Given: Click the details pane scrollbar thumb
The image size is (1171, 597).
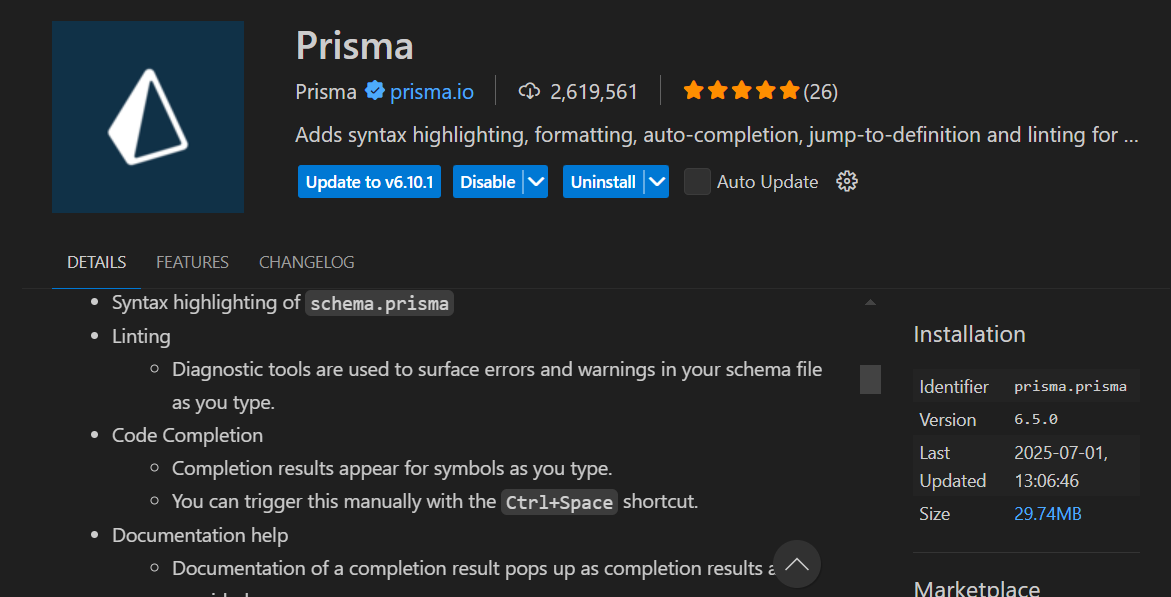Looking at the screenshot, I should tap(870, 379).
